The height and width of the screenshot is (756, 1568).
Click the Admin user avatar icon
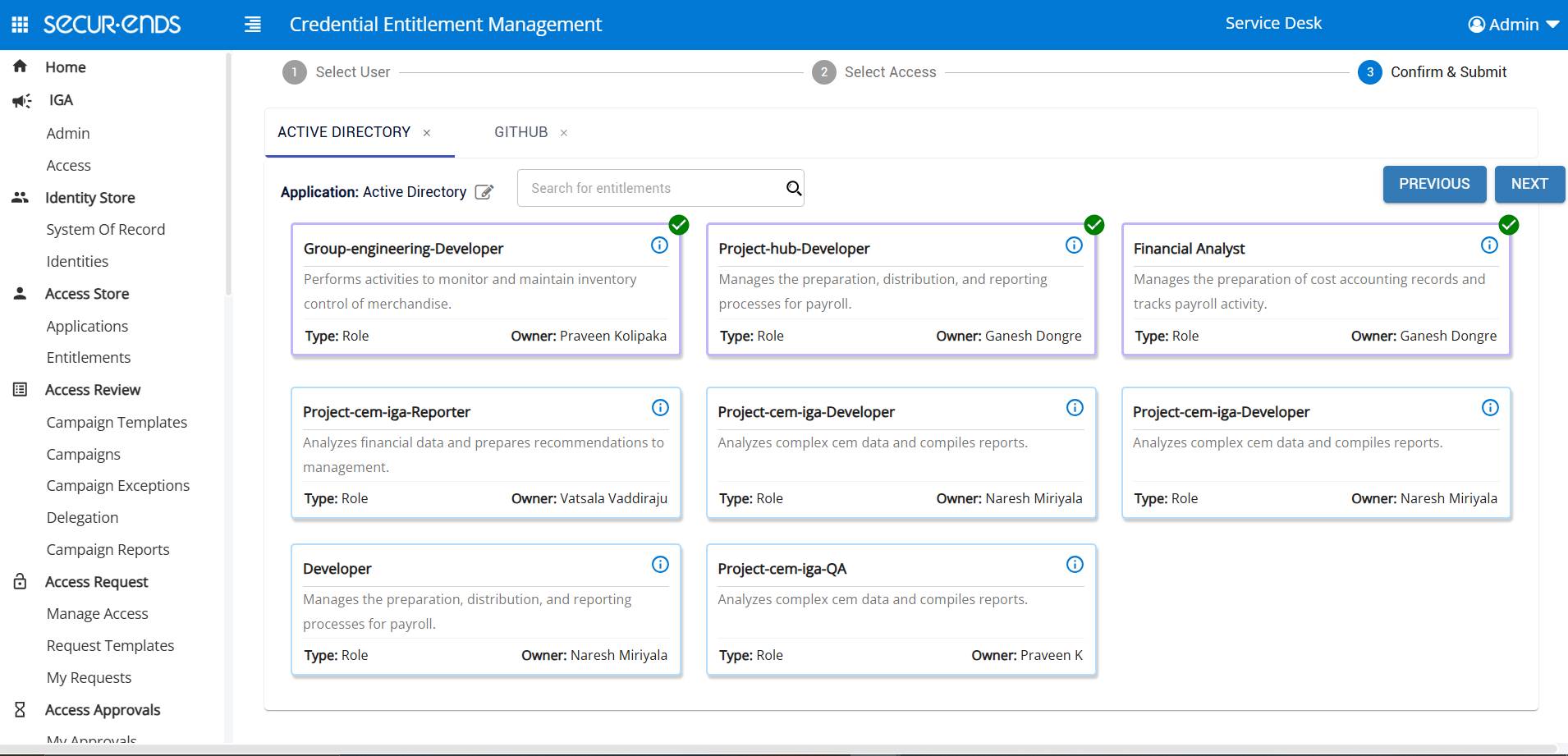1476,25
